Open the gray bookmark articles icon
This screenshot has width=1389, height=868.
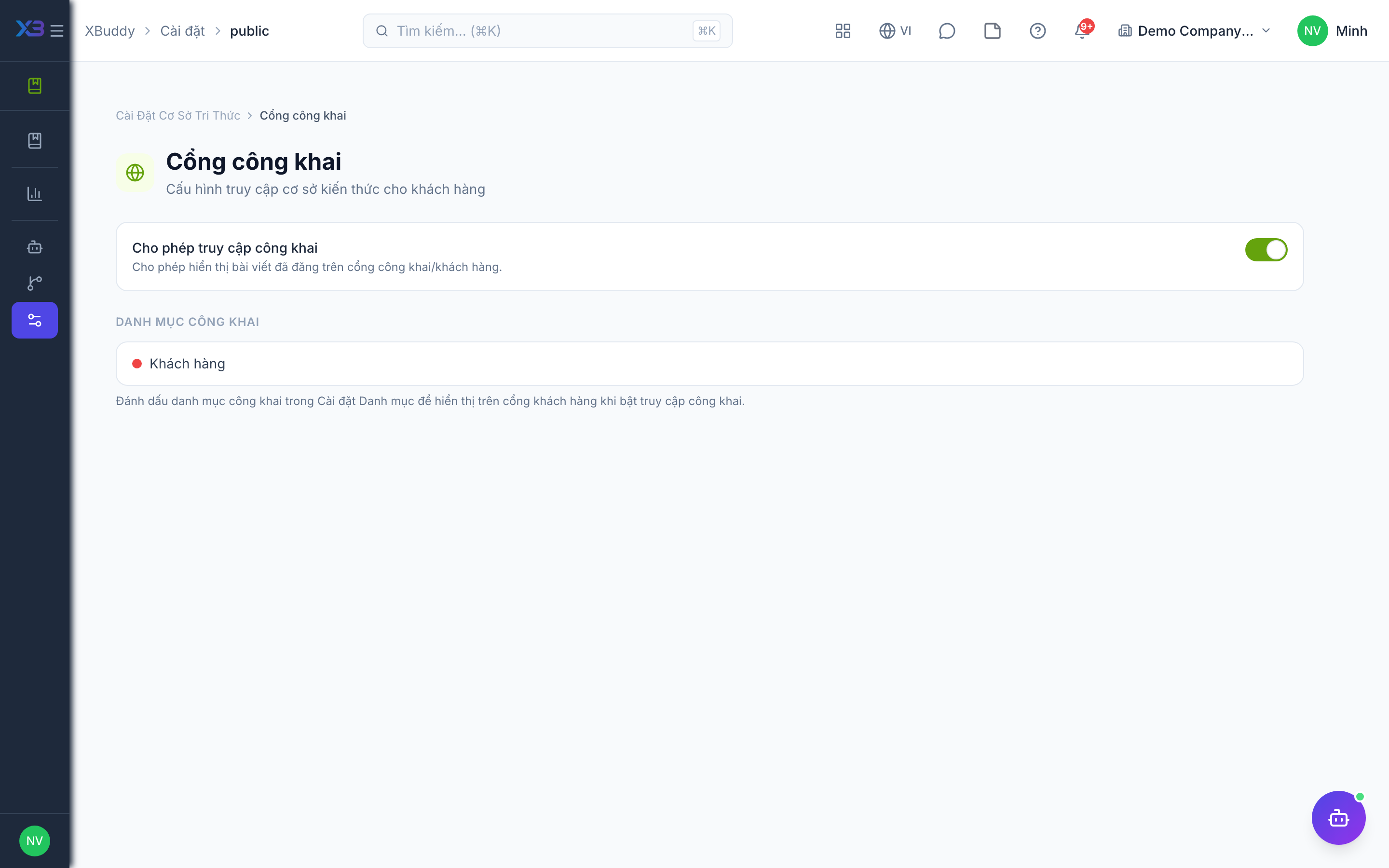pyautogui.click(x=34, y=141)
